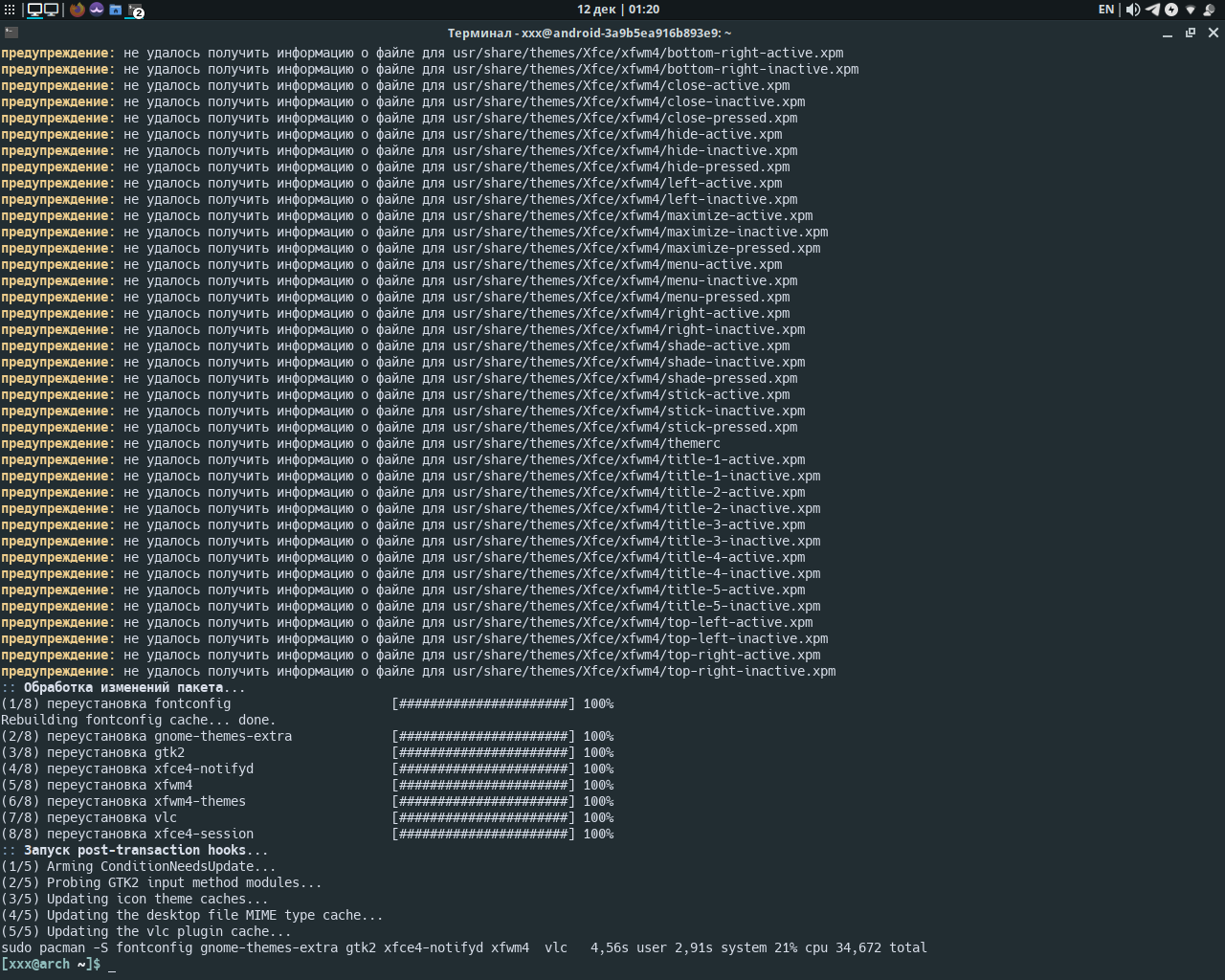
Task: Open Telegram from the system tray
Action: [x=1152, y=10]
